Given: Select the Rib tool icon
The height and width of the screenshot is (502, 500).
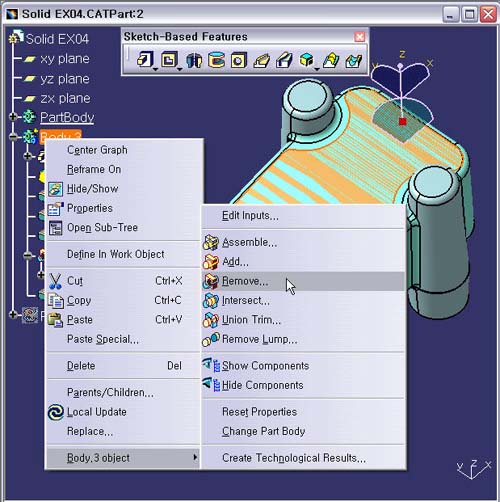Looking at the screenshot, I should point(262,61).
